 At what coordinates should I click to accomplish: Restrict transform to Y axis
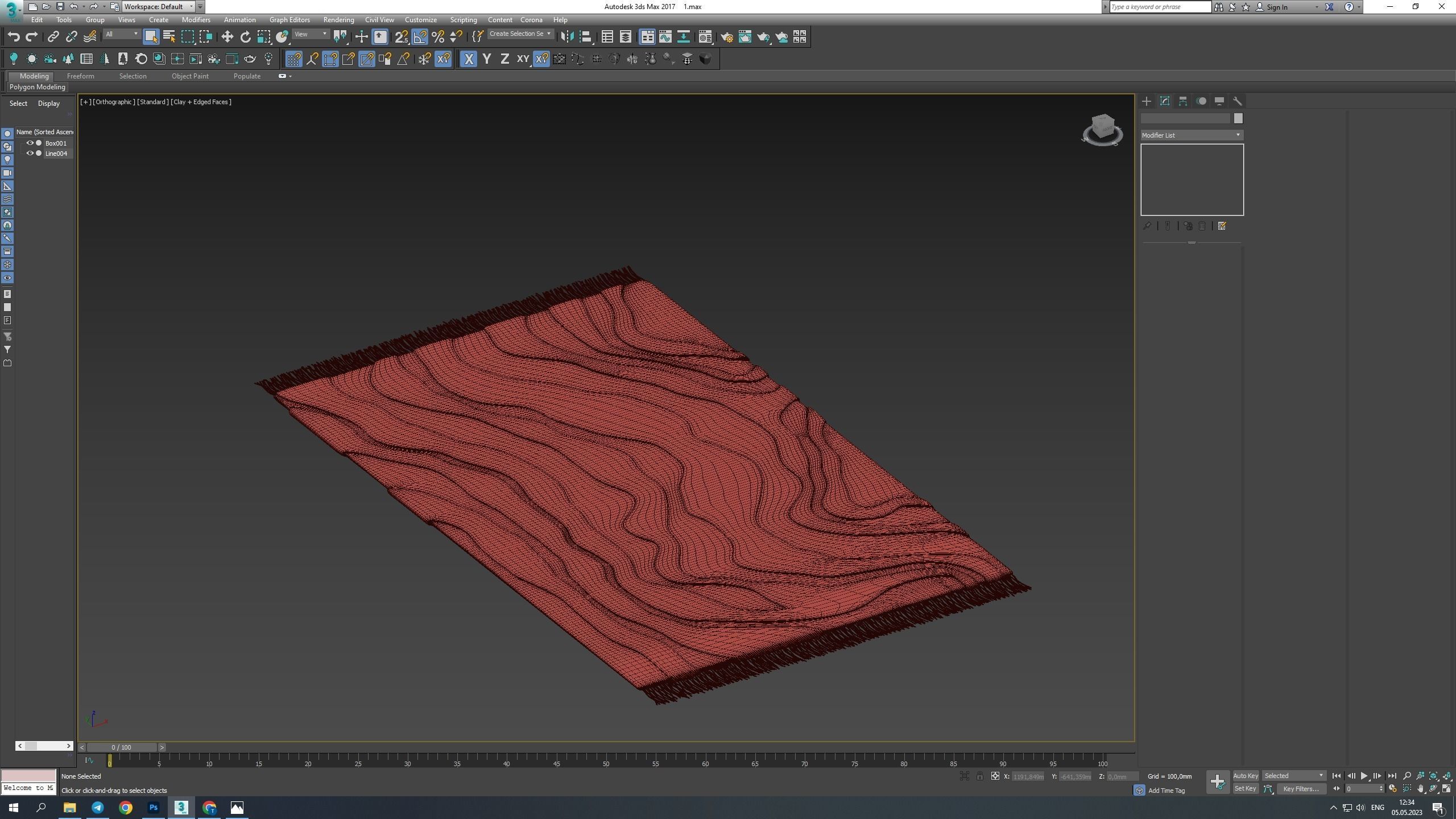(x=486, y=59)
